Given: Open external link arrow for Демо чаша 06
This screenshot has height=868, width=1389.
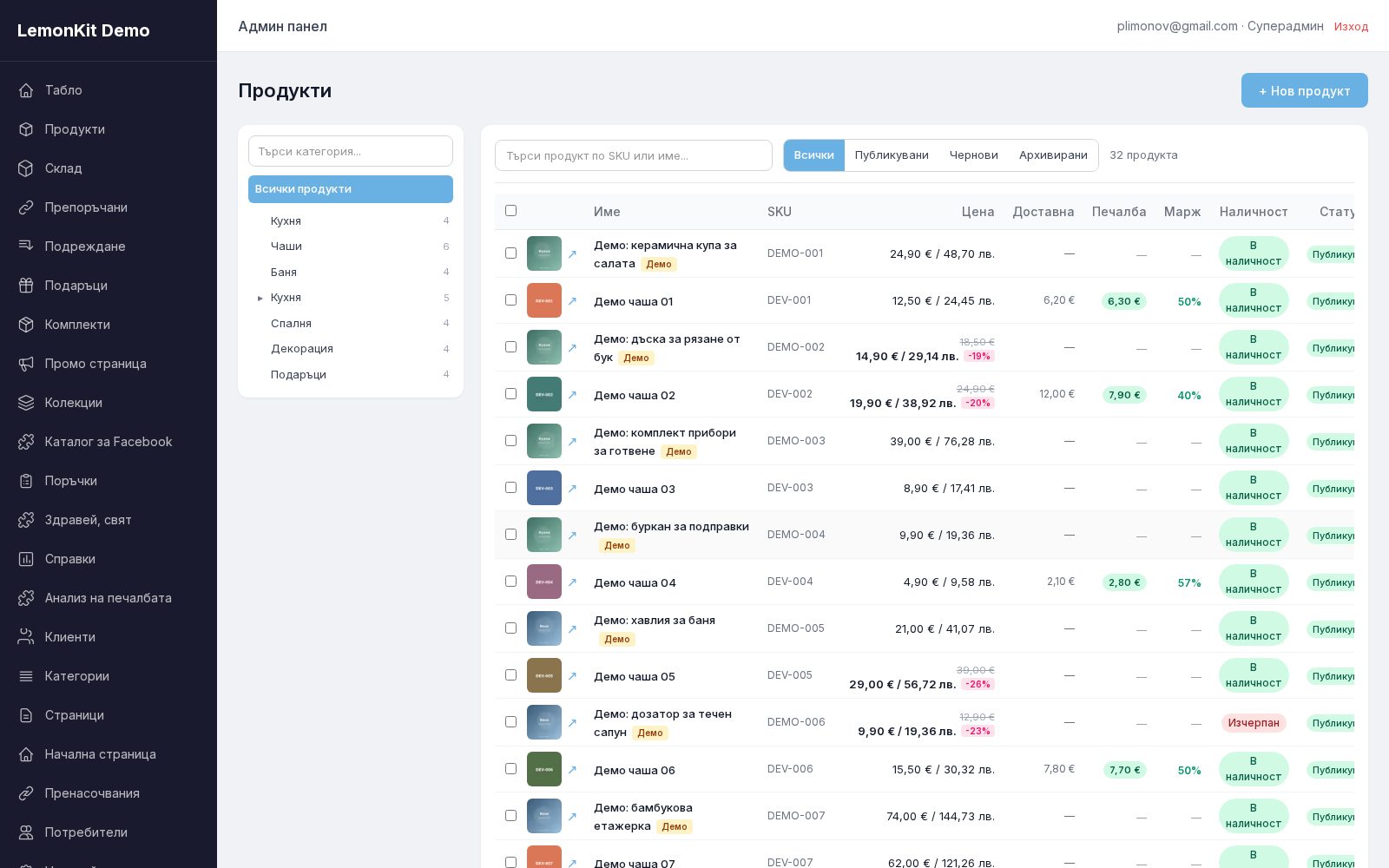Looking at the screenshot, I should 572,770.
